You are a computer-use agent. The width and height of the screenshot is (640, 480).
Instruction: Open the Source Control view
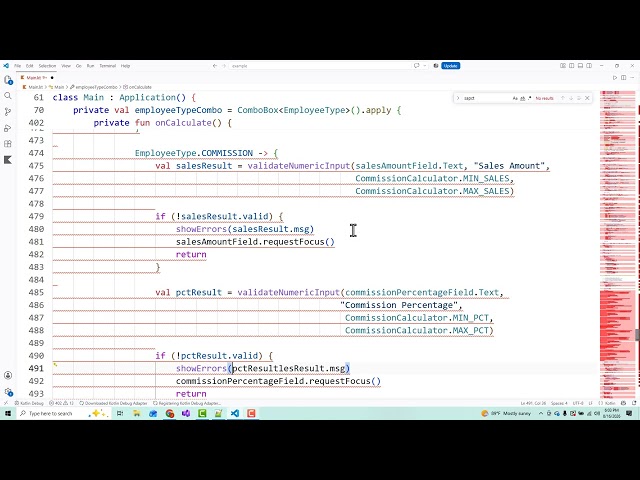pos(8,111)
